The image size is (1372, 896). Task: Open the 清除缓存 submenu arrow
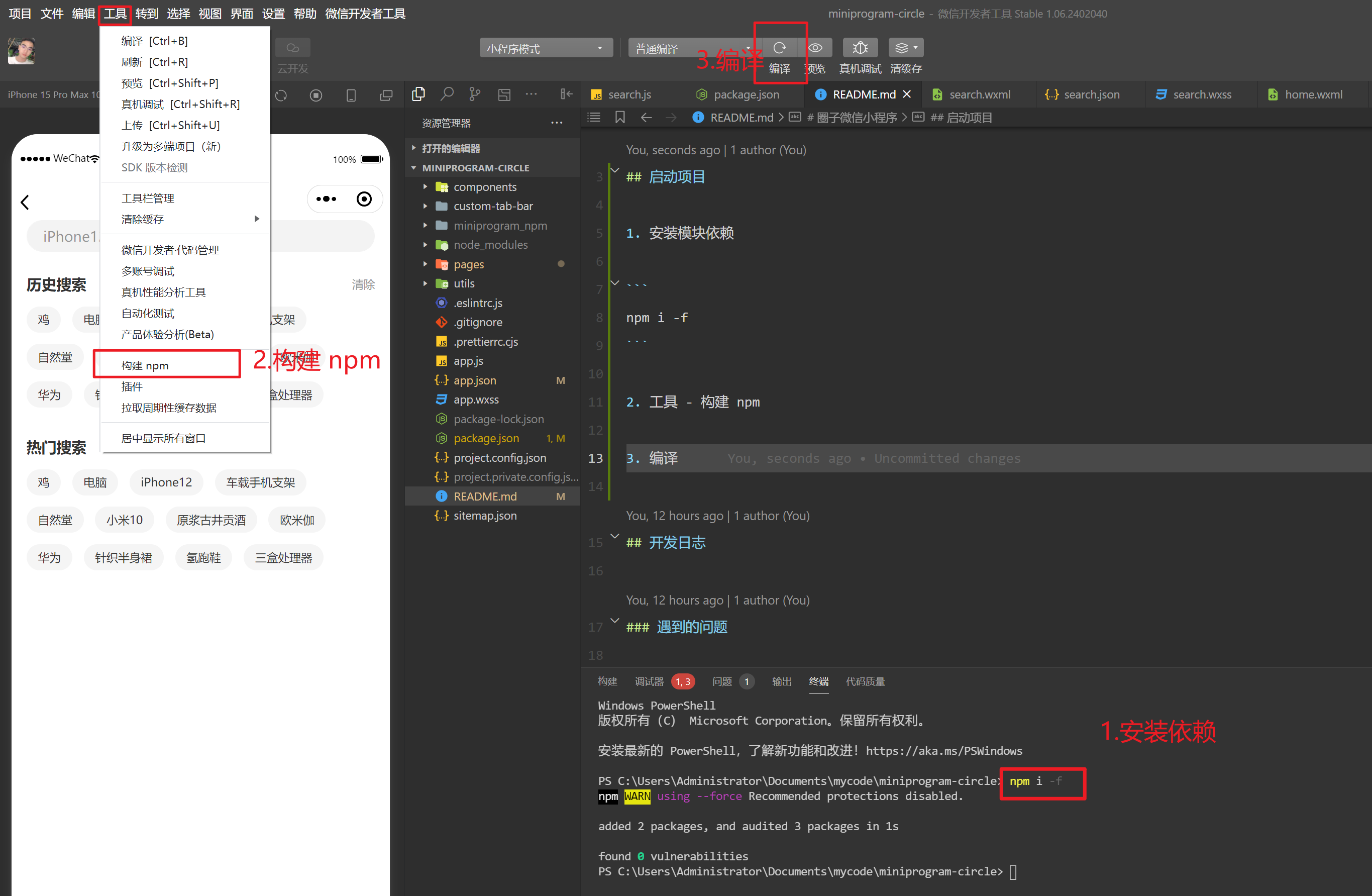257,219
